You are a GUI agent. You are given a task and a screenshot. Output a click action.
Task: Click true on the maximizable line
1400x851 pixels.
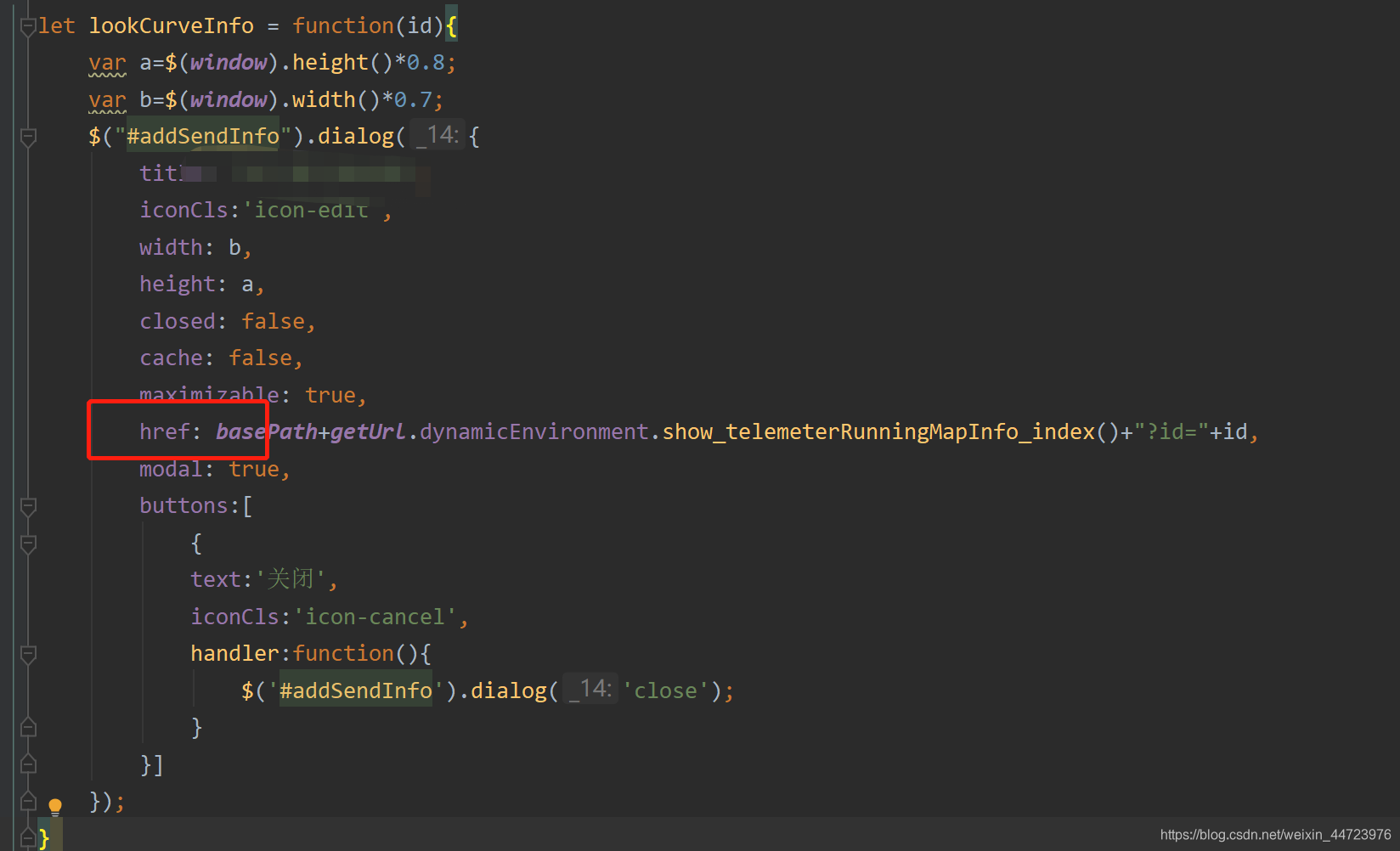pos(330,396)
